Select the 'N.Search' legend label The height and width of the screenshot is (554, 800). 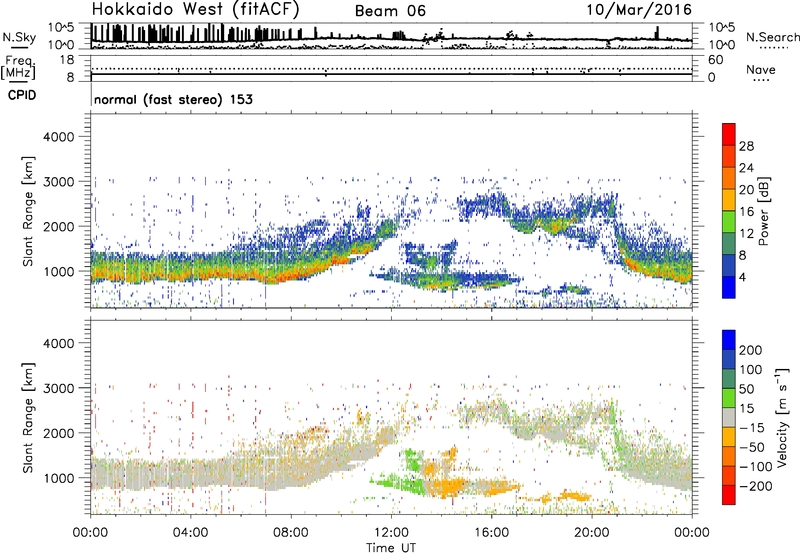[772, 37]
